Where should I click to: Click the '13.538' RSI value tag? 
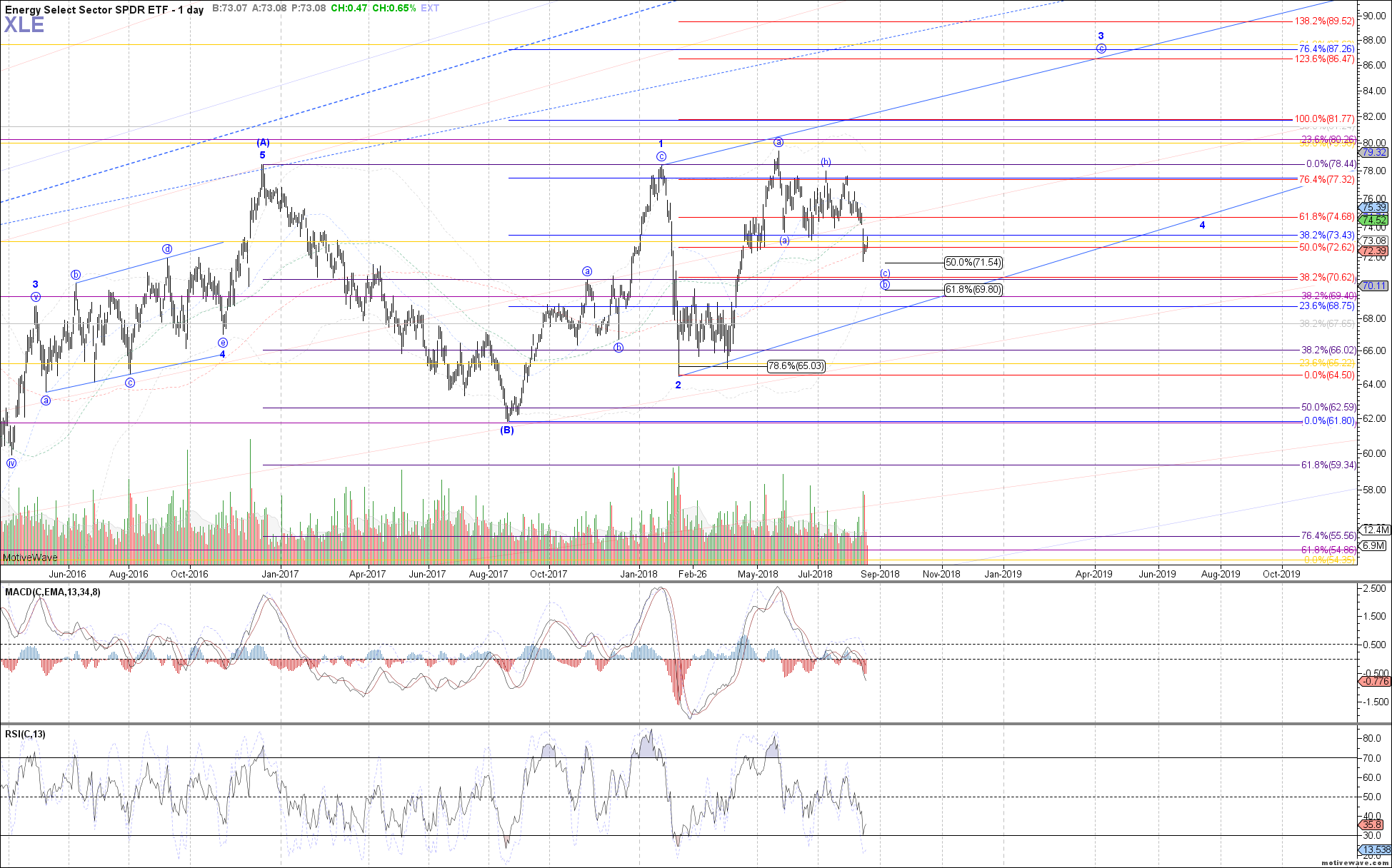click(x=1375, y=849)
